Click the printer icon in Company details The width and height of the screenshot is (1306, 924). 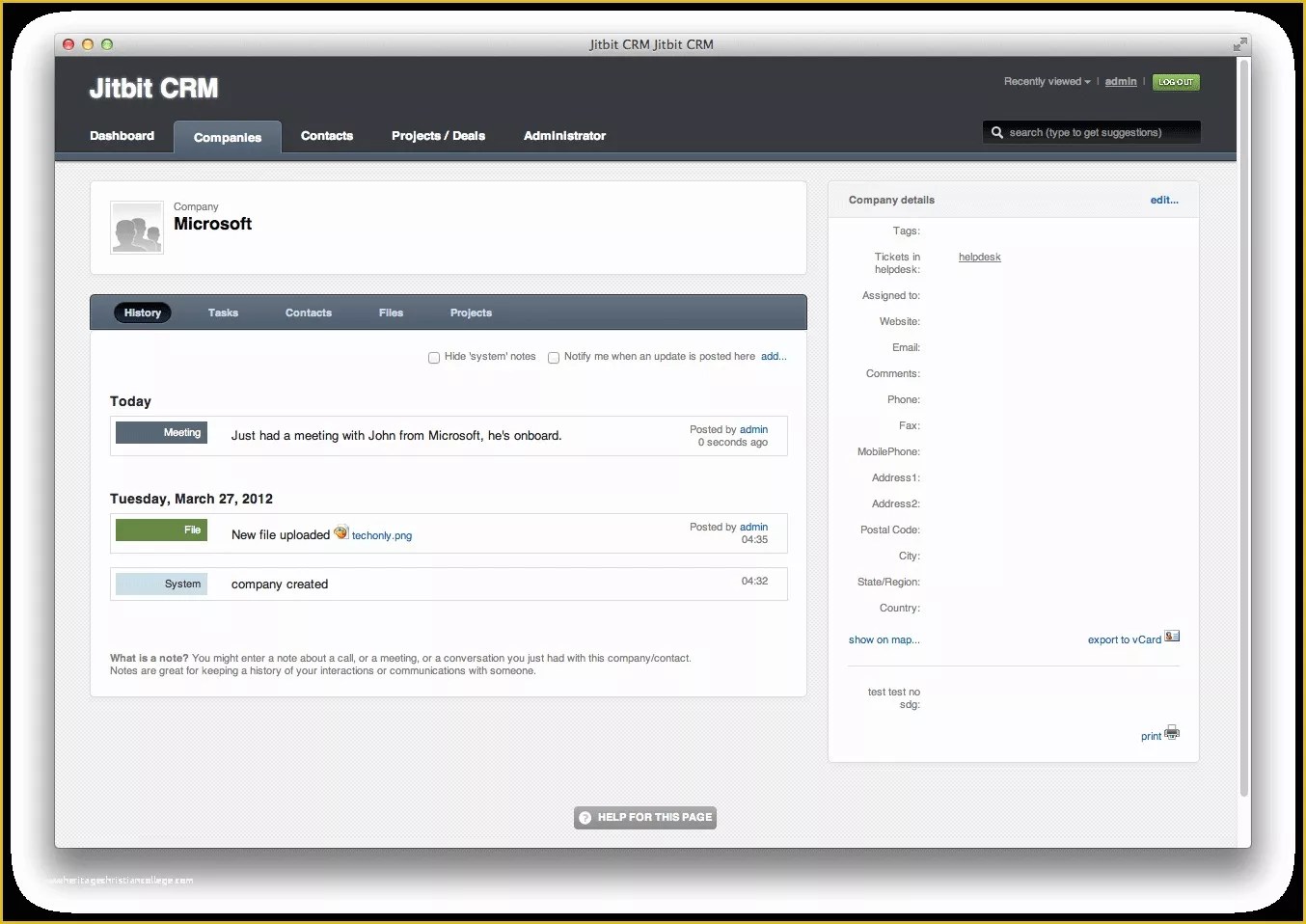(1172, 731)
